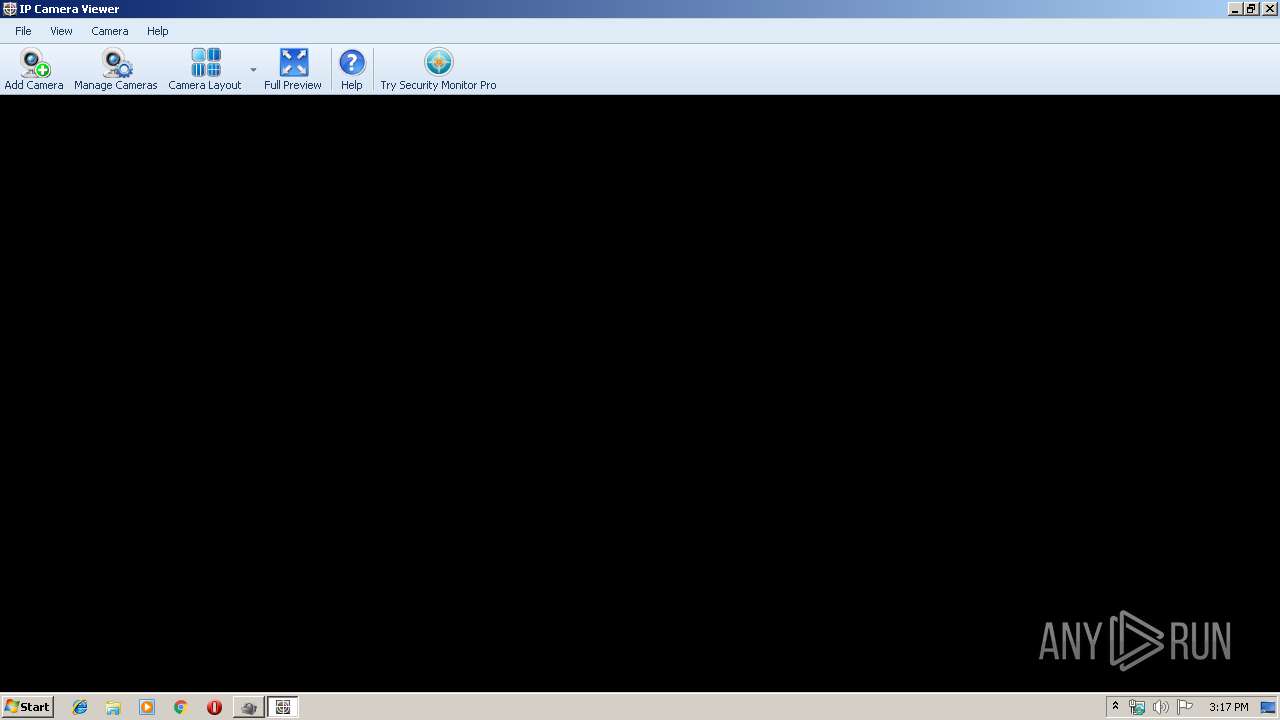Image resolution: width=1280 pixels, height=720 pixels.
Task: Restore down the IP Camera Viewer window
Action: pyautogui.click(x=1251, y=9)
